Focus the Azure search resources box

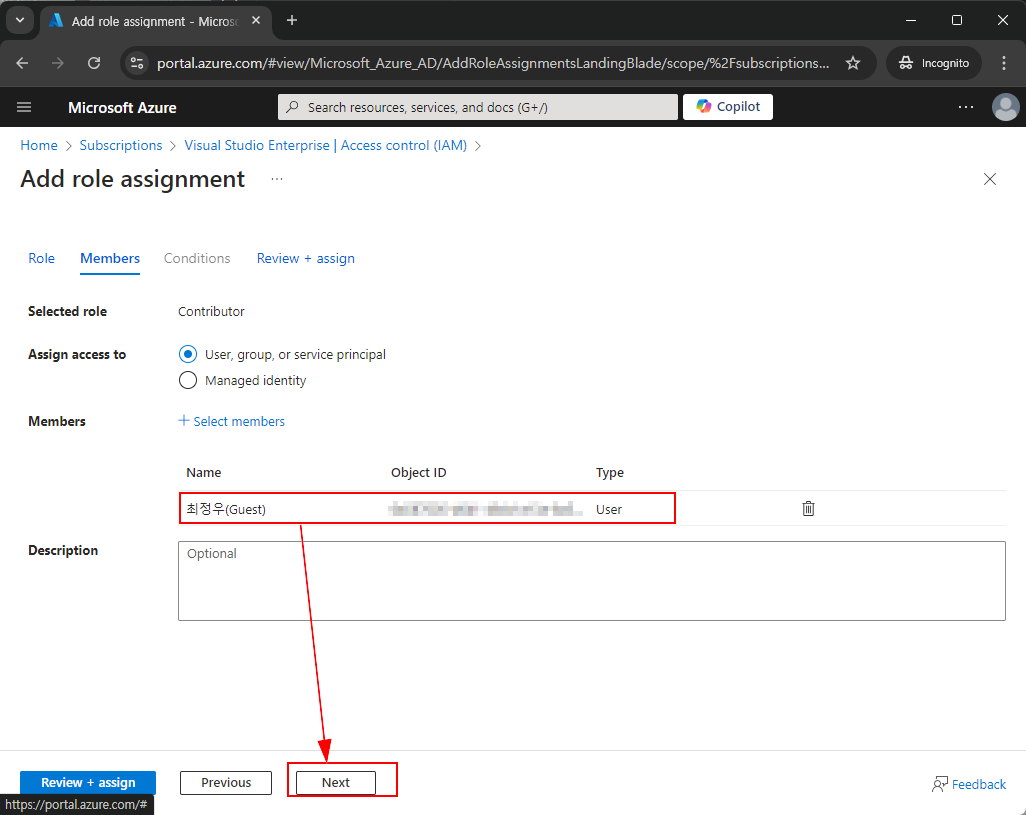[478, 107]
